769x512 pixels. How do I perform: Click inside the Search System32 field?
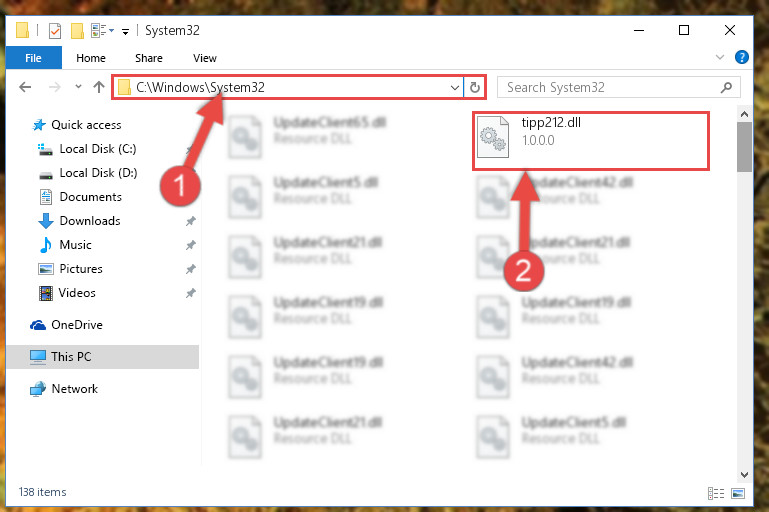tap(611, 87)
